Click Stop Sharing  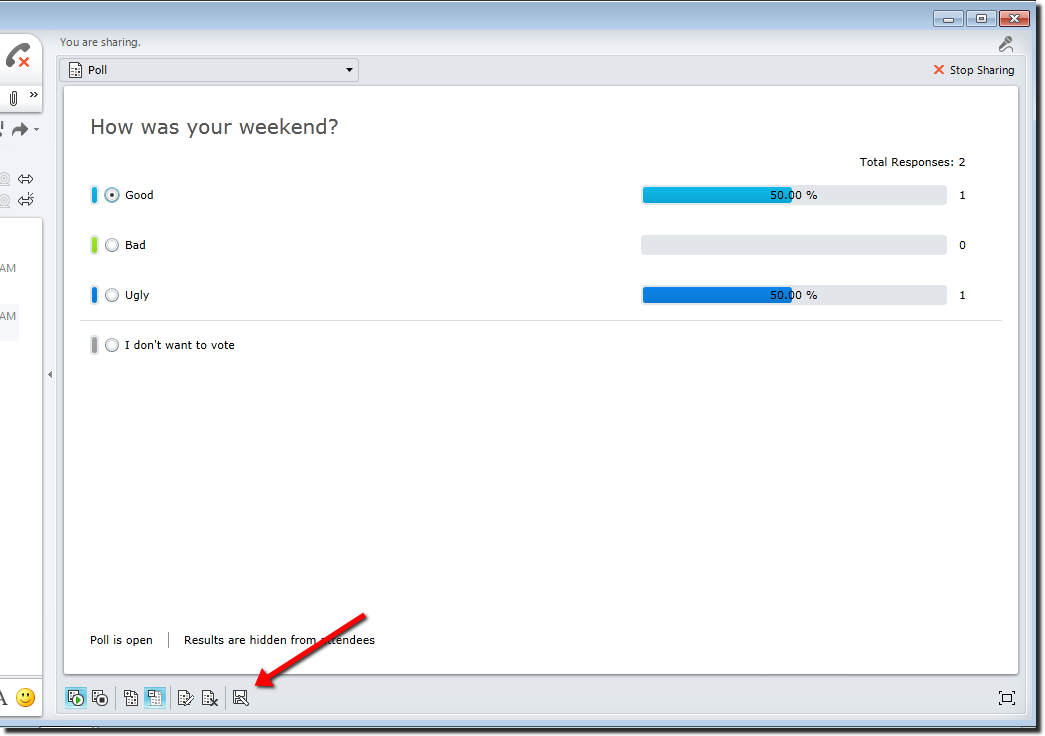(x=973, y=70)
